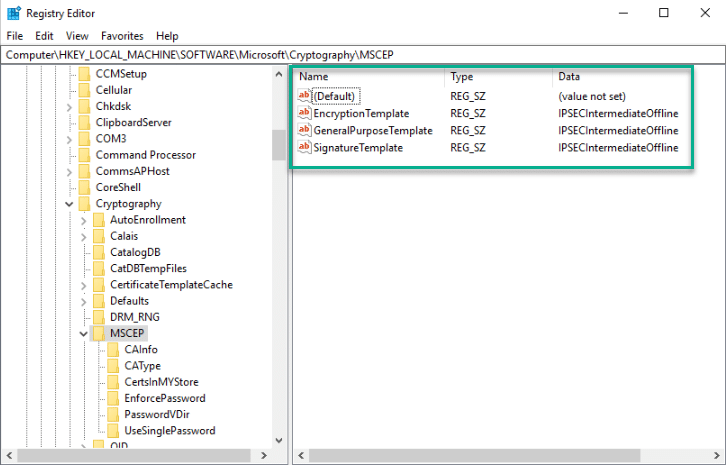Select the Calais folder icon
The width and height of the screenshot is (726, 465).
click(99, 236)
